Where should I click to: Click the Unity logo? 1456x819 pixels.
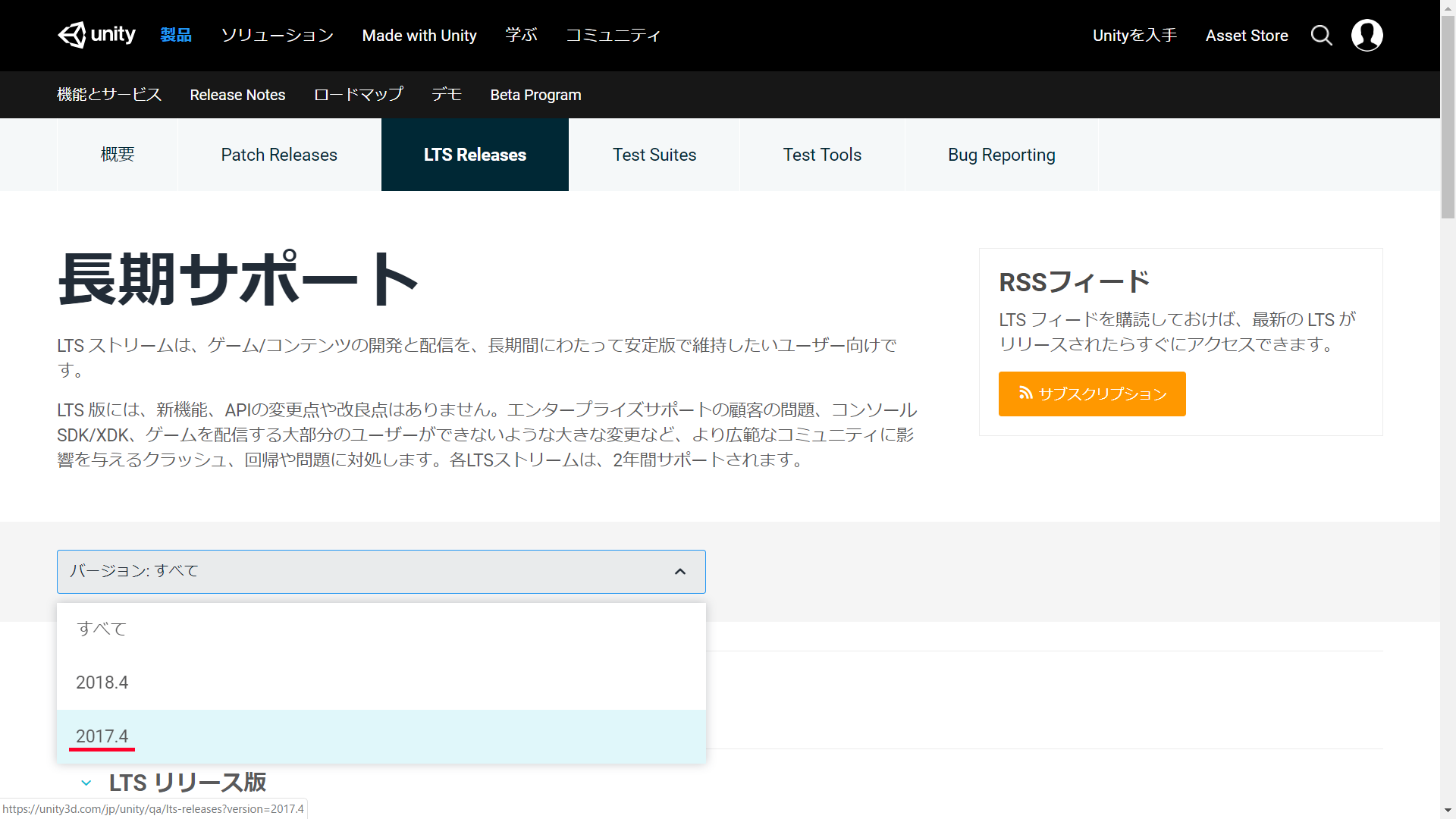96,35
